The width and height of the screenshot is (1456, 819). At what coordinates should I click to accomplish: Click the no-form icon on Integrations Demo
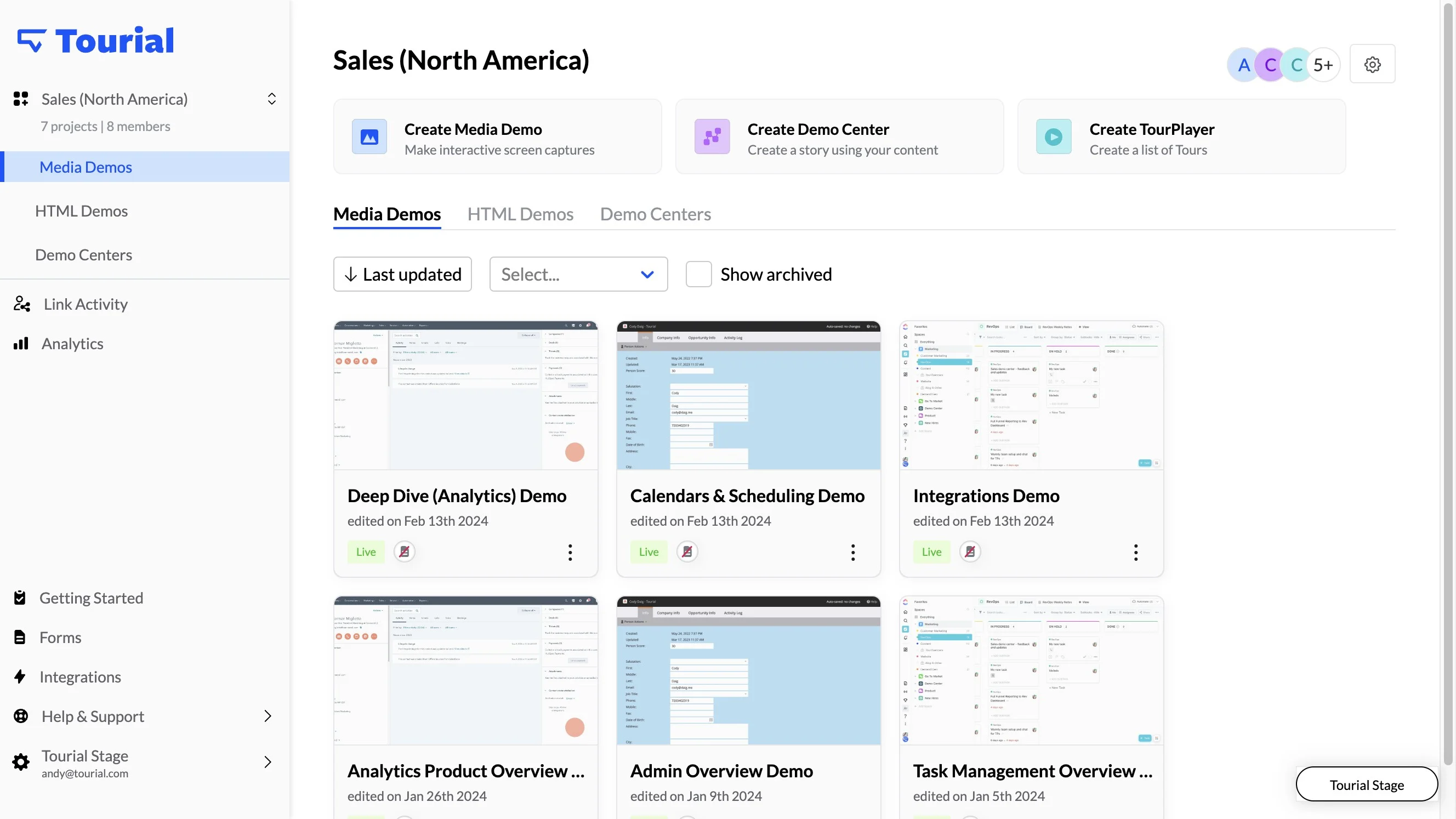[970, 551]
